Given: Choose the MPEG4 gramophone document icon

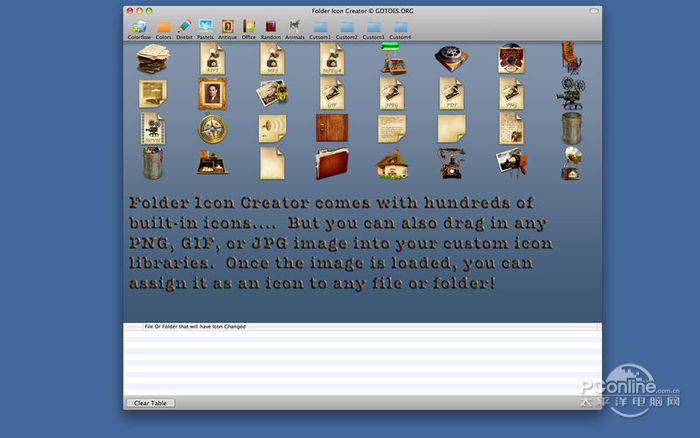Looking at the screenshot, I should click(332, 58).
